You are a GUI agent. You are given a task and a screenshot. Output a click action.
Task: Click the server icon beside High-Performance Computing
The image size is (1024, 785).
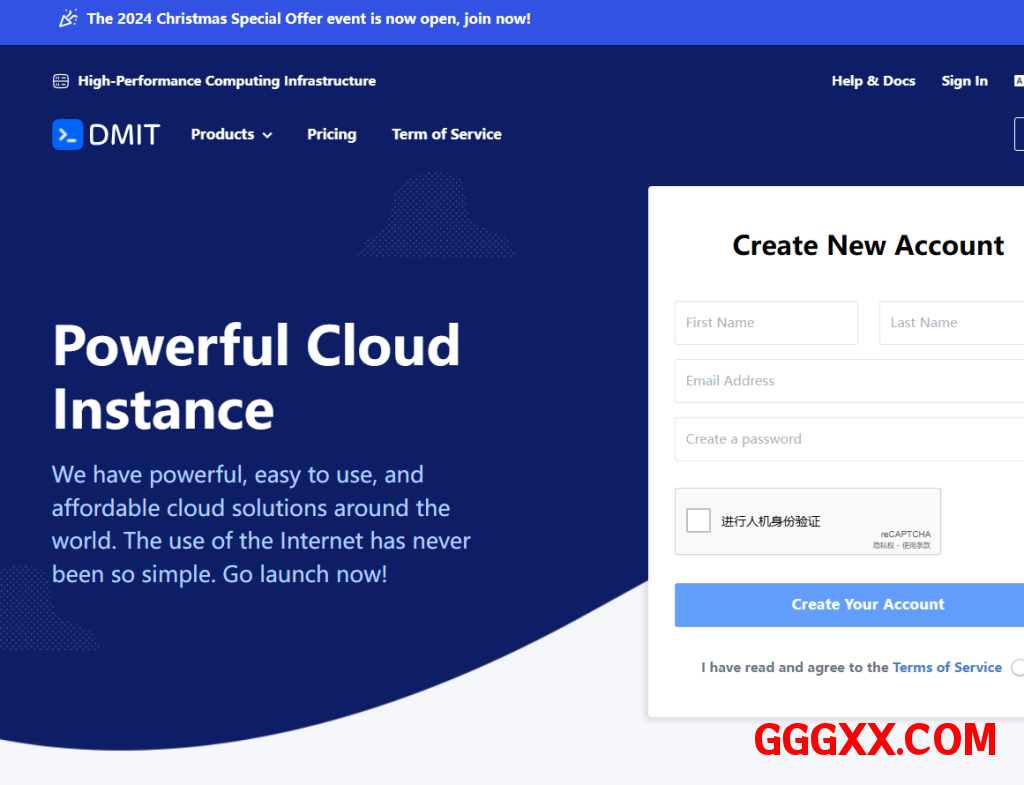coord(61,81)
